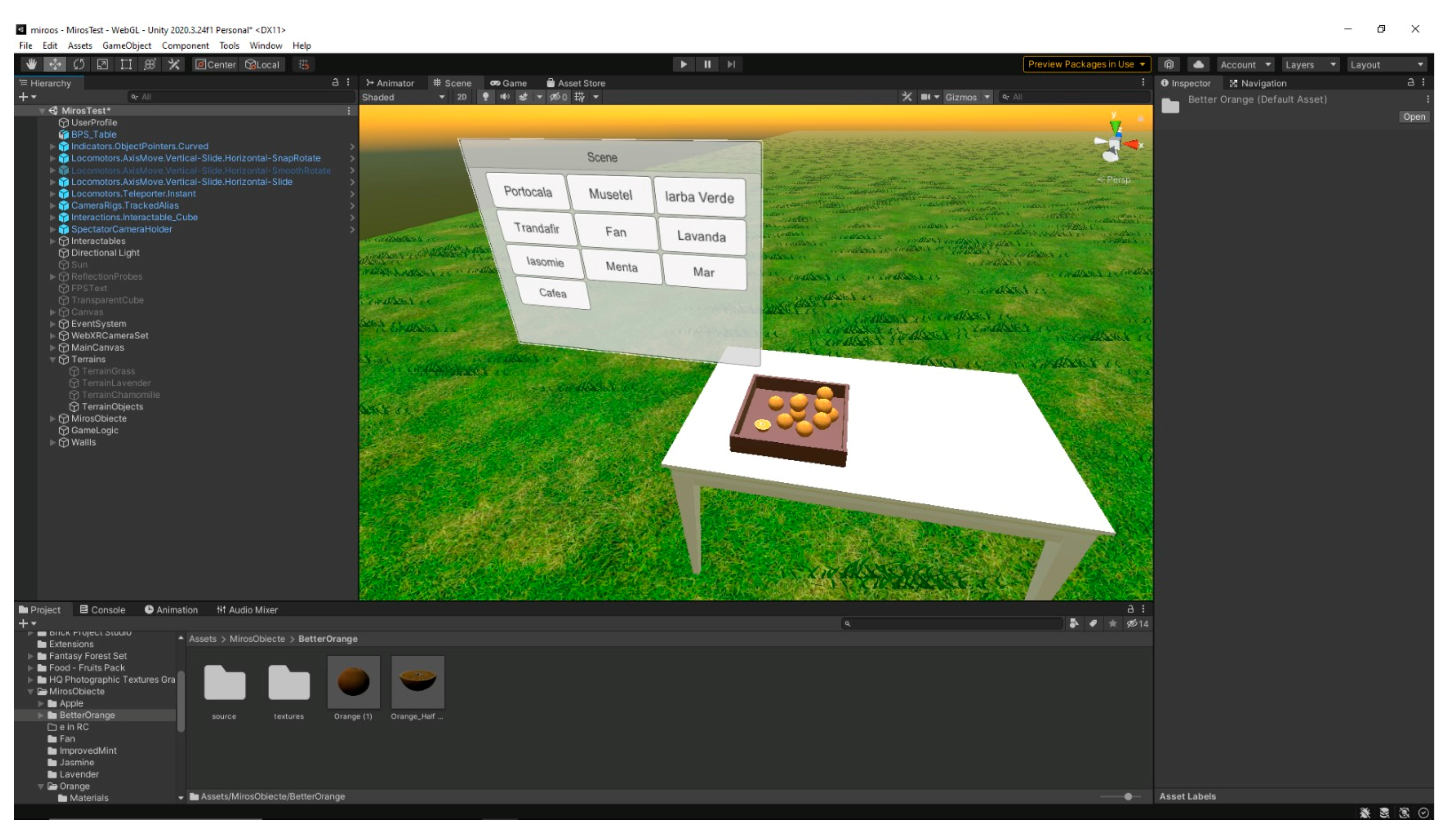Viewport: 1452px width, 840px height.
Task: Select the Hand tool in toolbar
Action: [31, 65]
